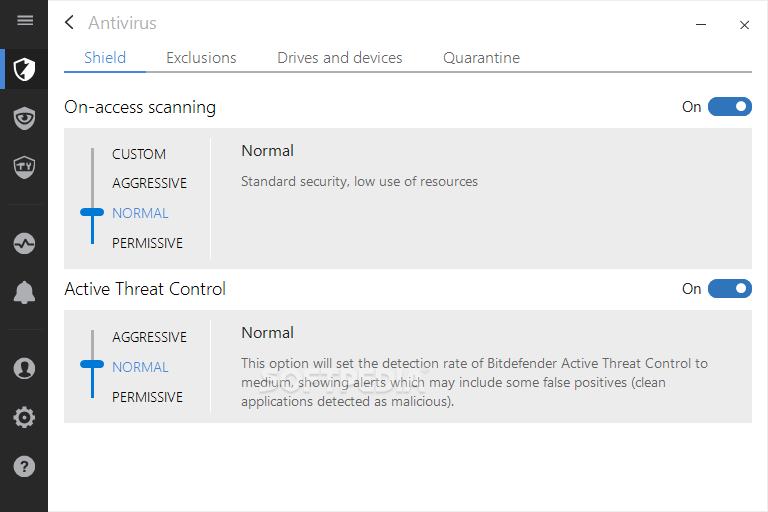This screenshot has height=512, width=768.
Task: Switch to the Exclusions tab
Action: [201, 58]
